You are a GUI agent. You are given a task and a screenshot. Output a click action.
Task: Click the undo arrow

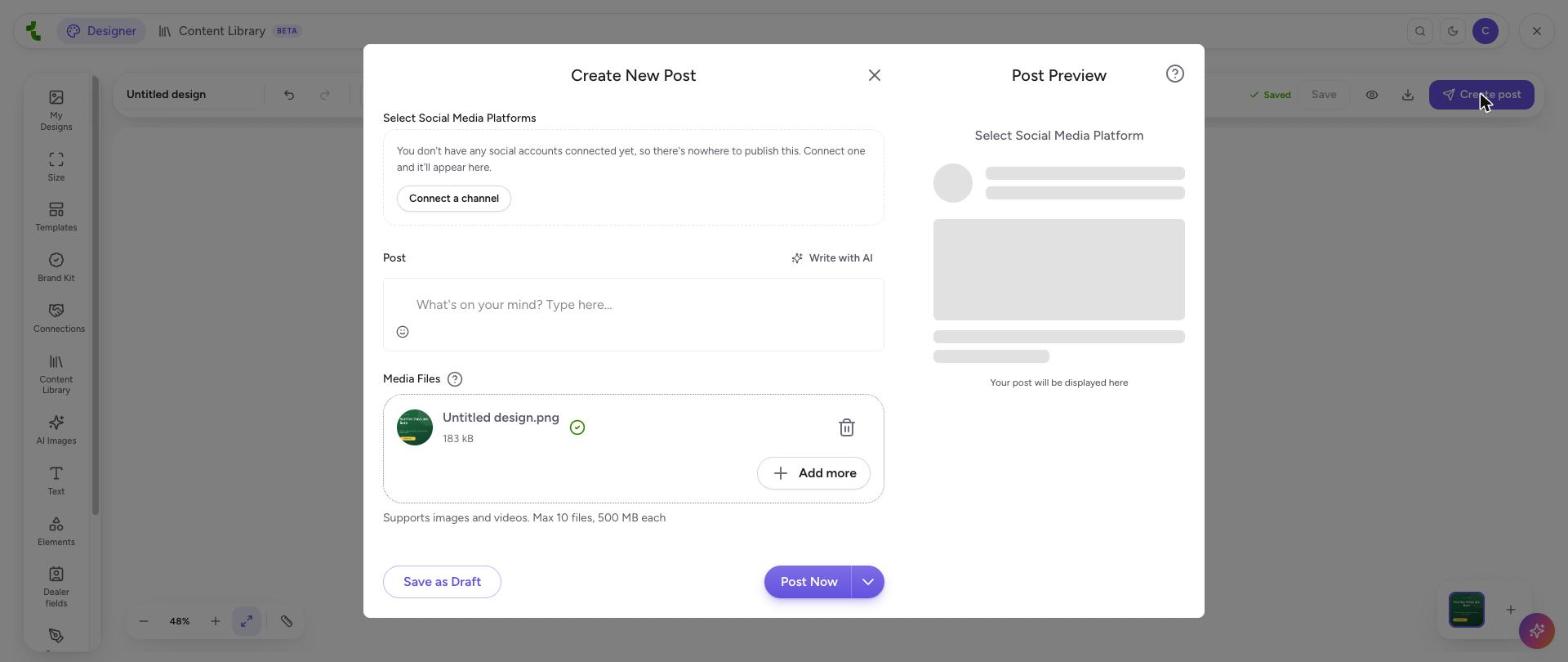(289, 95)
